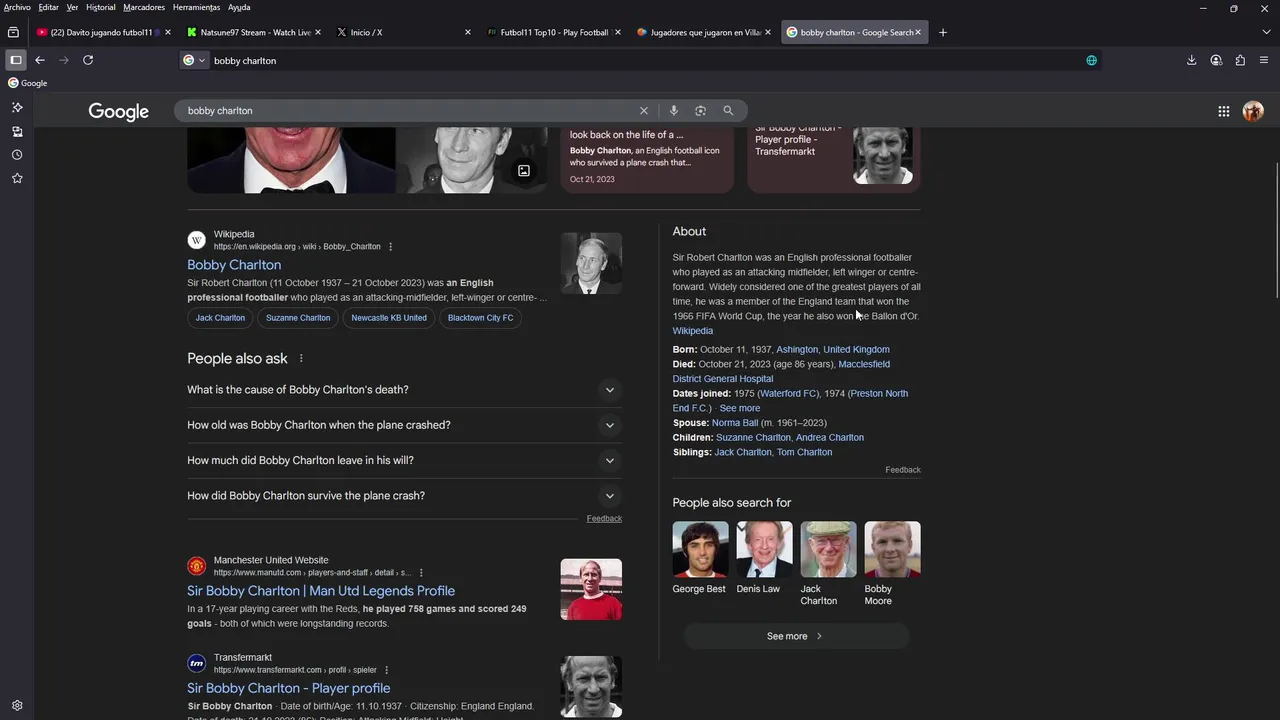Click See more people button
This screenshot has width=1280, height=720.
[796, 636]
